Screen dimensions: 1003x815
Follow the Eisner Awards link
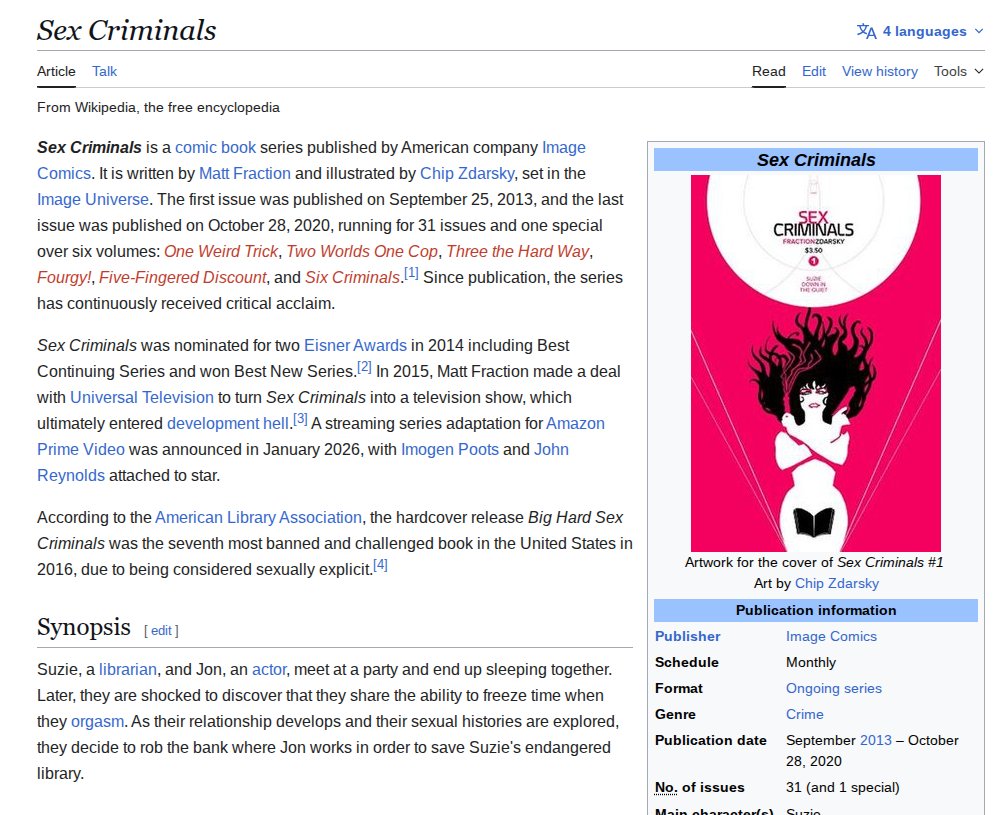355,345
